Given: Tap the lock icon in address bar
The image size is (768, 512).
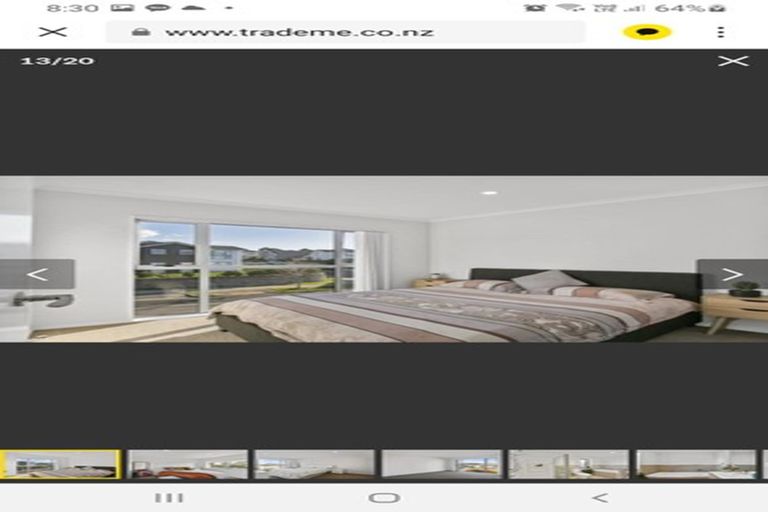Looking at the screenshot, I should click(x=141, y=32).
